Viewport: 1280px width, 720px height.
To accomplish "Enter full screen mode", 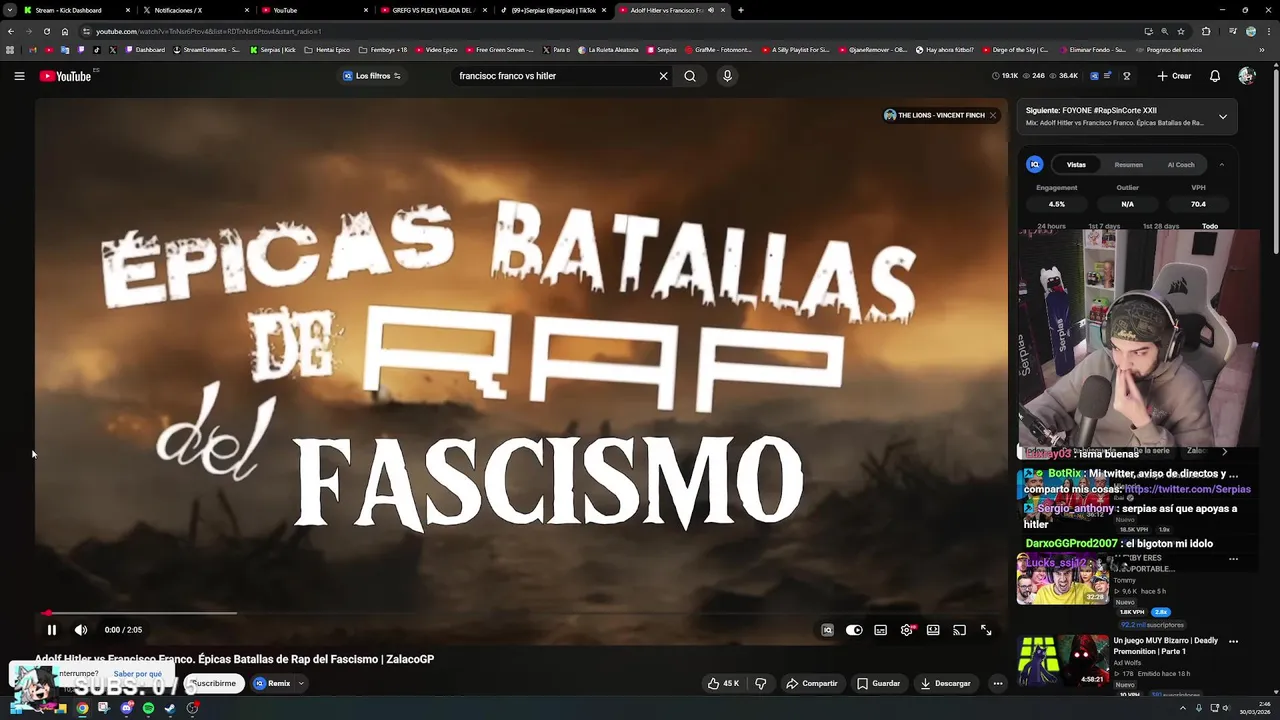I will tap(986, 630).
